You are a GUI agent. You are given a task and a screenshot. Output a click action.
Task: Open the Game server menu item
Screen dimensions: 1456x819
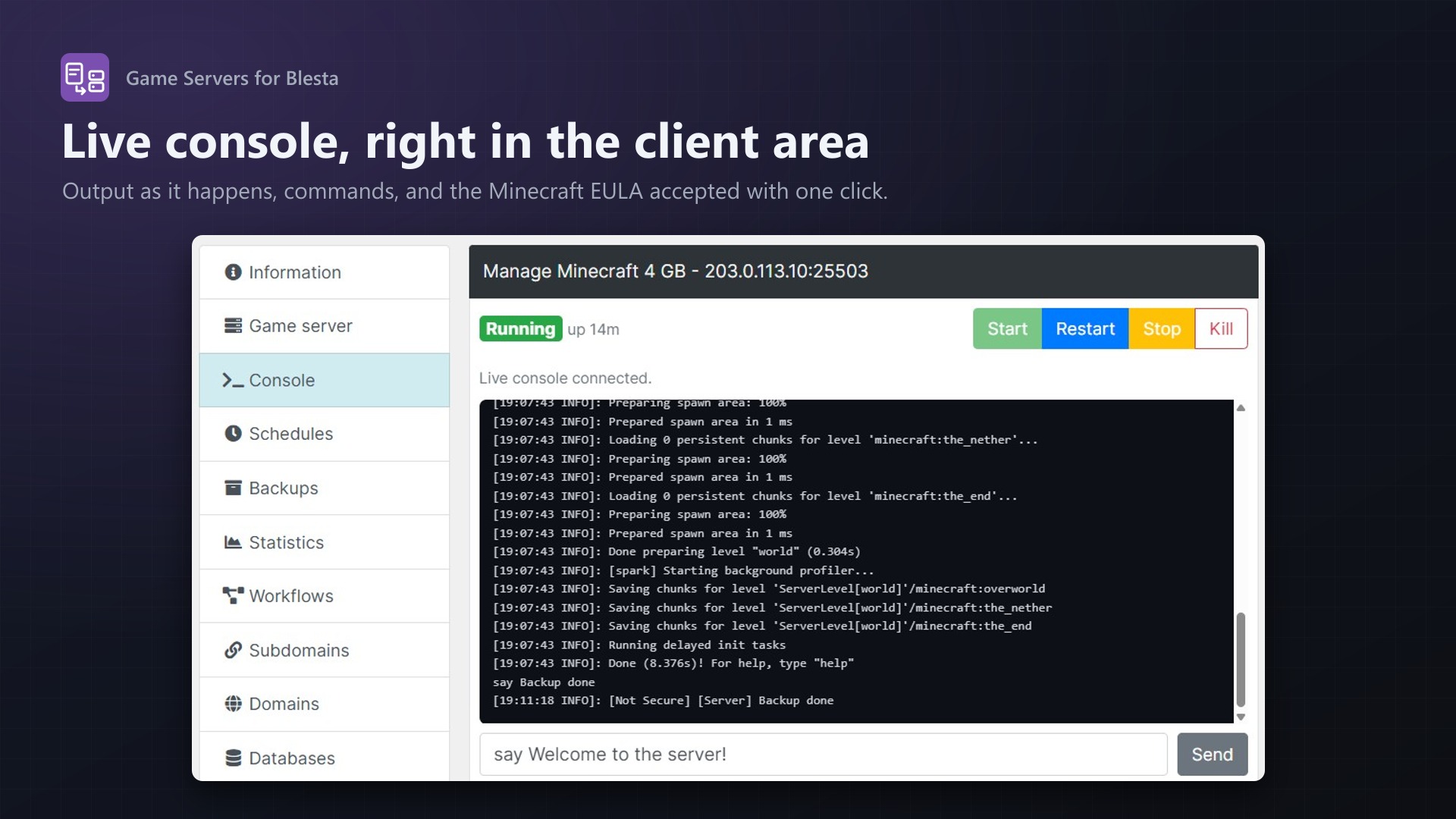click(325, 326)
